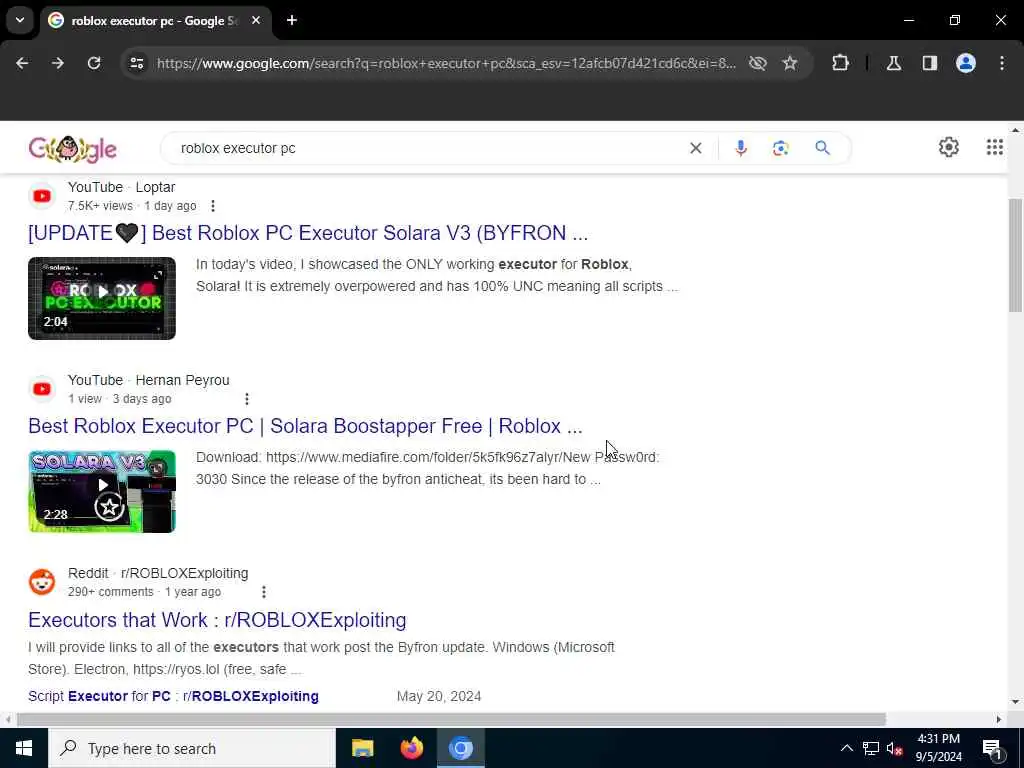Open the Extensions puzzle icon
1024x768 pixels.
tap(840, 63)
